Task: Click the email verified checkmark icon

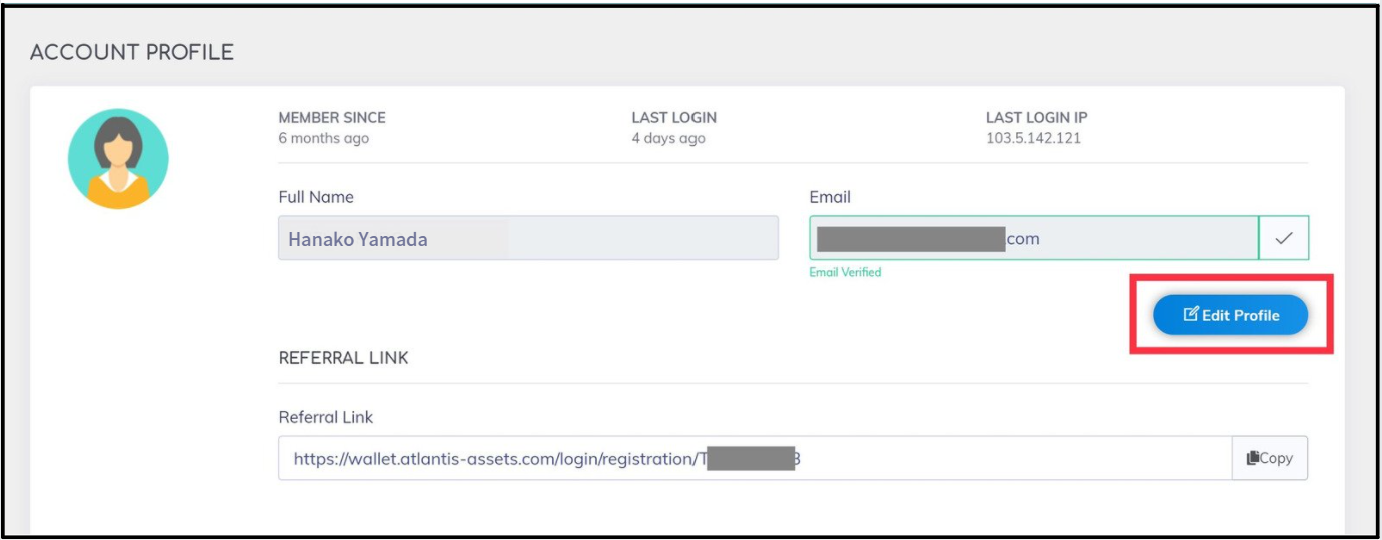Action: (1284, 238)
